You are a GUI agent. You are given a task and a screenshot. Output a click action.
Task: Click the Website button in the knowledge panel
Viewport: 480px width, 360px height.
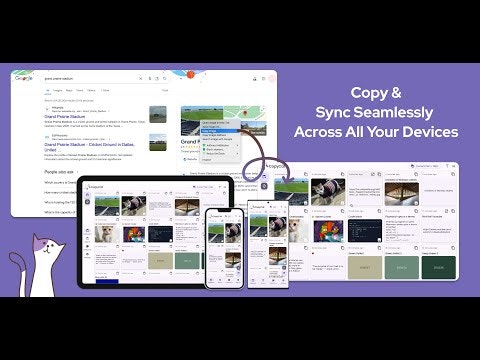(x=190, y=159)
